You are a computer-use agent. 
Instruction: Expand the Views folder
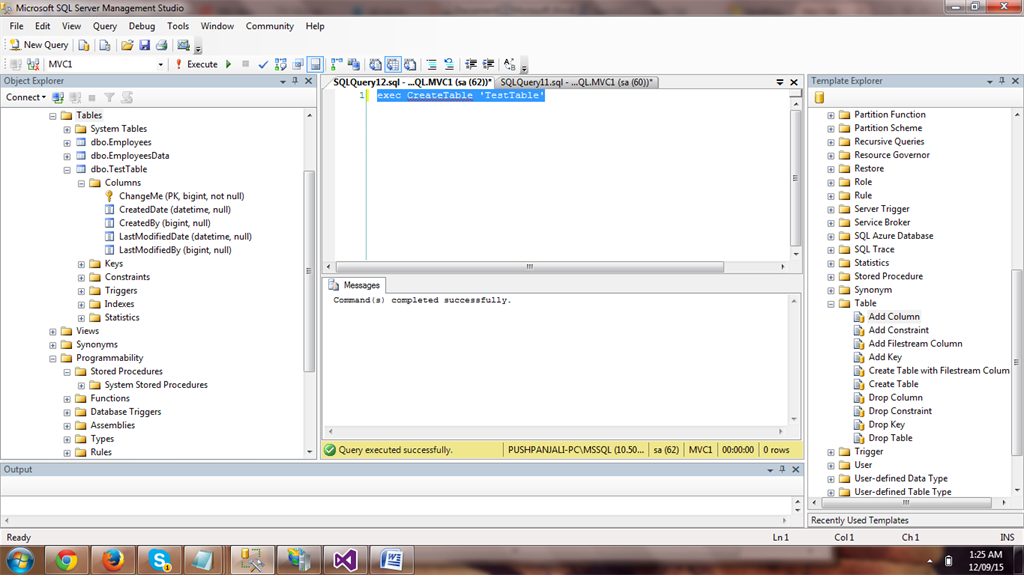53,331
